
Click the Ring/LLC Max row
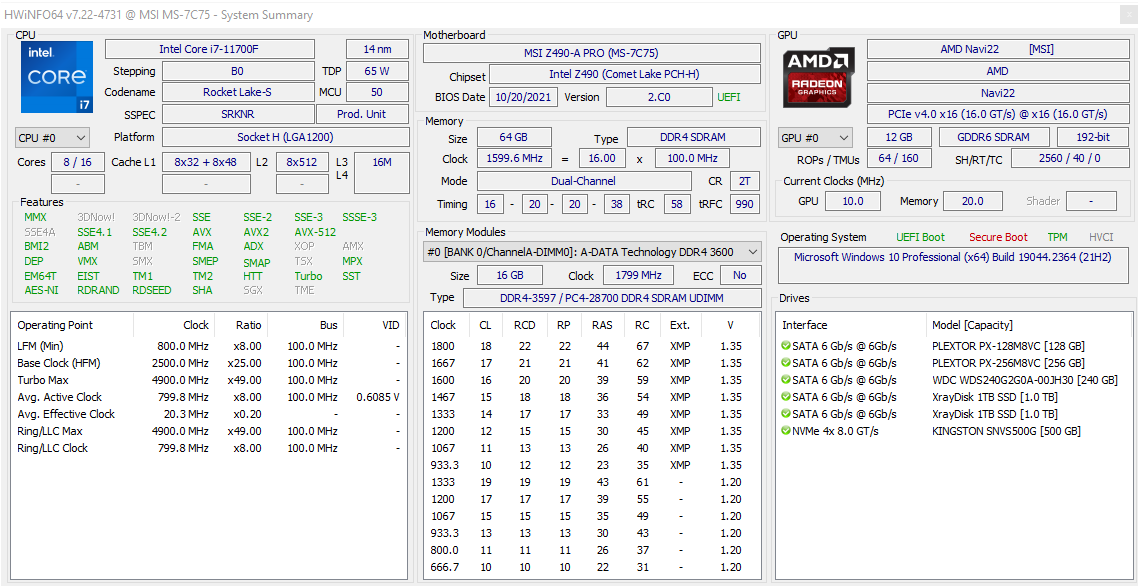tap(208, 431)
